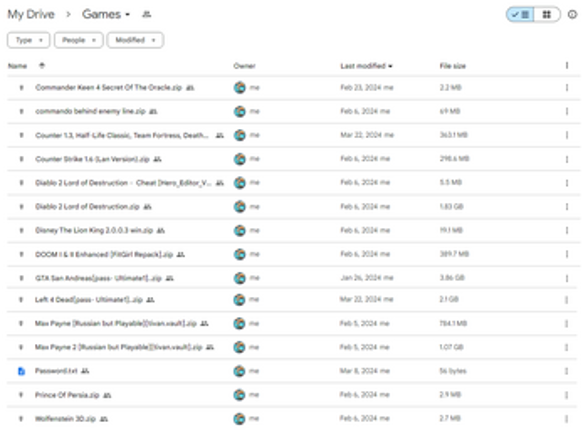The height and width of the screenshot is (430, 583).
Task: Select Commander Keen 4 Secret Of The Oracle.zip
Action: (x=109, y=88)
